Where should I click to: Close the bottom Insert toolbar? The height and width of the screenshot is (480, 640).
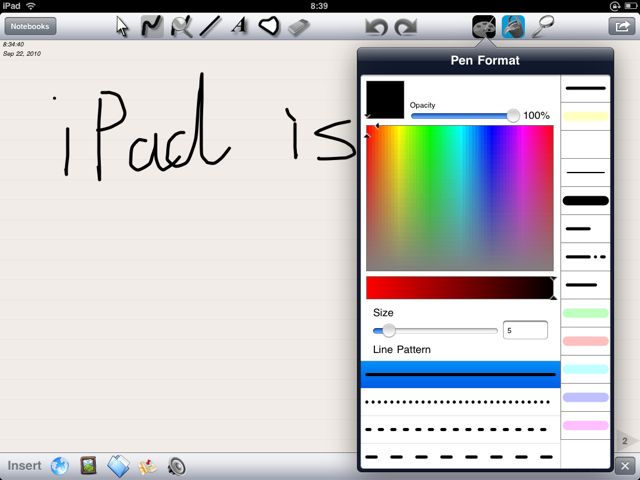coord(625,466)
